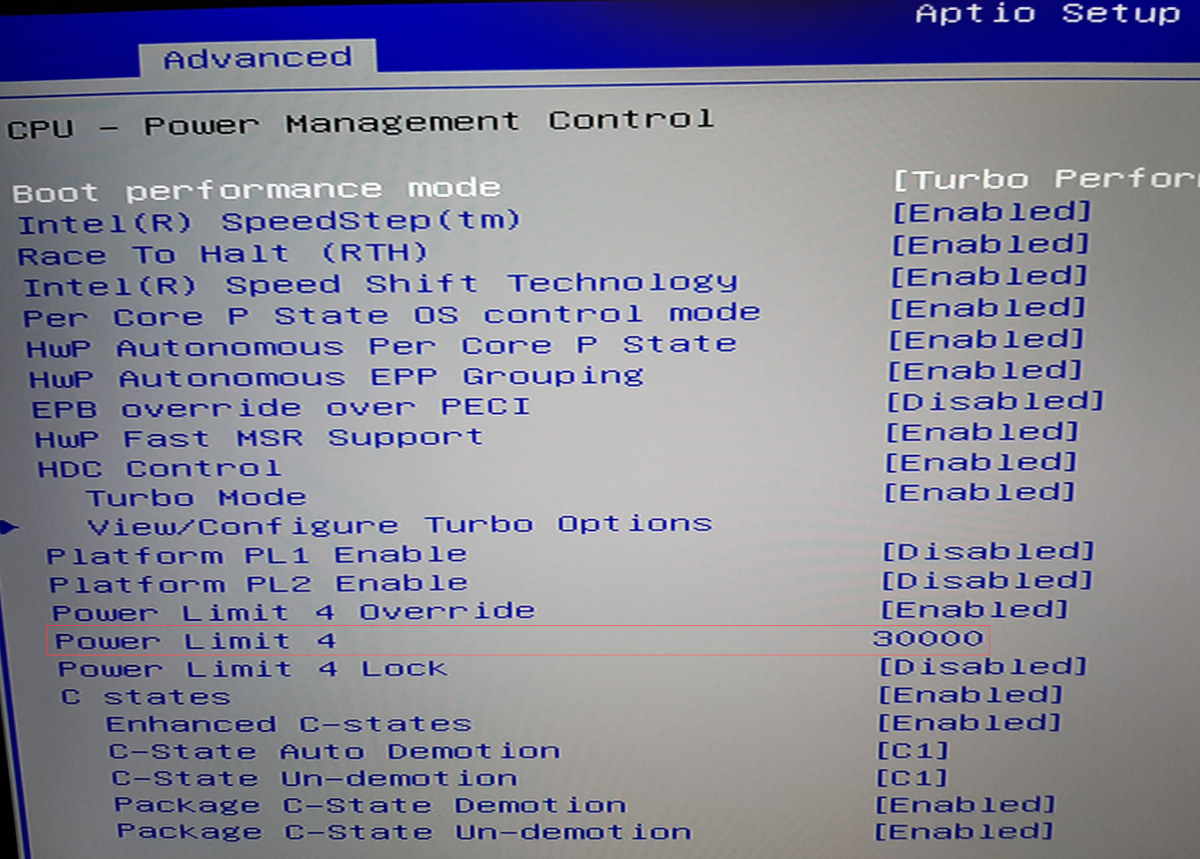Change Package C-State Demotion [Enabled] value
This screenshot has height=859, width=1200.
click(x=966, y=804)
